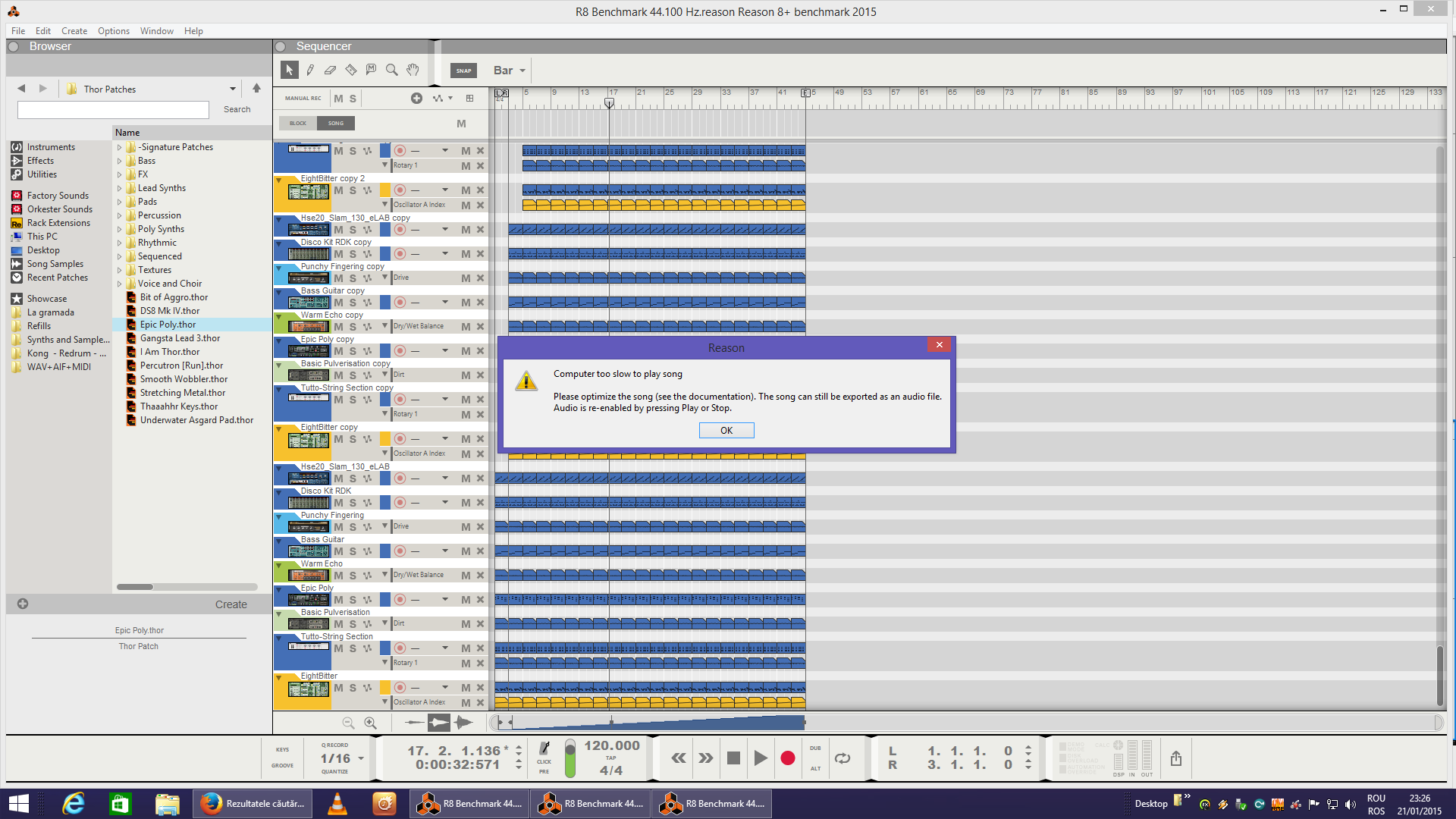
Task: Zoom out sequencer with minus magnifier
Action: click(348, 723)
